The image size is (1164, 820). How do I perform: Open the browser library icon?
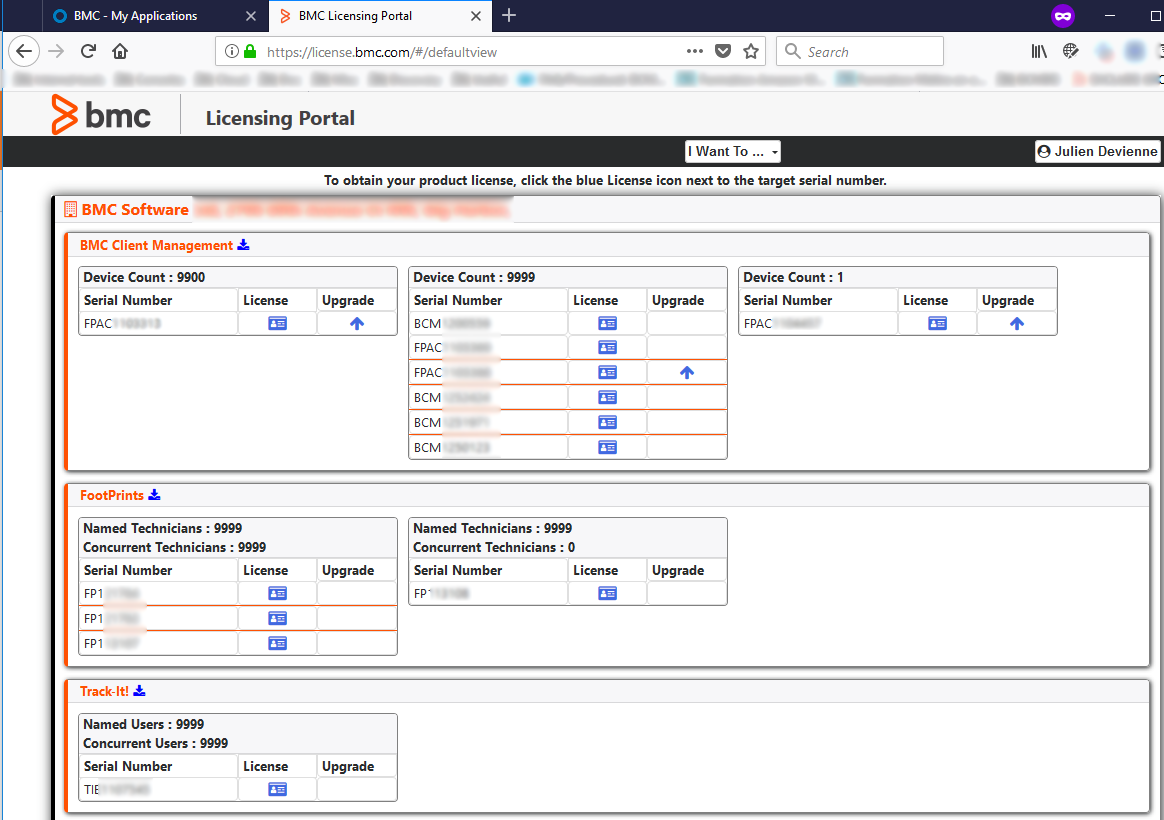coord(1039,51)
